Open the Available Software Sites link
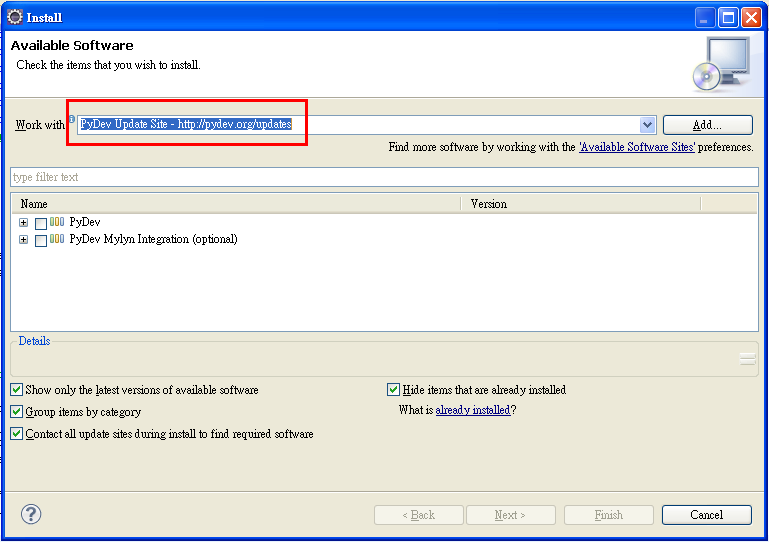The image size is (769, 542). (637, 147)
